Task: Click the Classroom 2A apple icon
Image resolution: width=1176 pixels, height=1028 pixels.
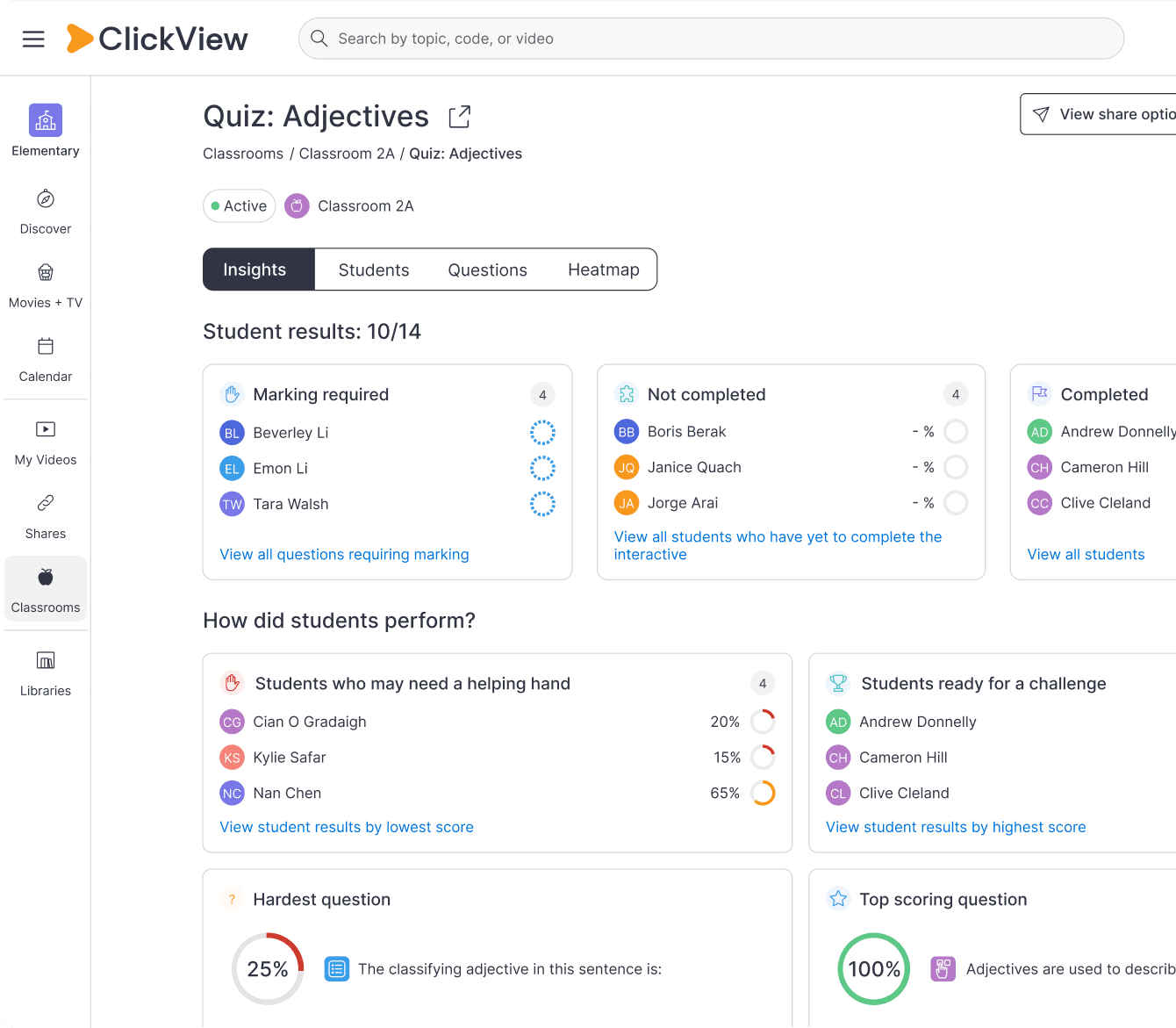Action: pos(297,206)
